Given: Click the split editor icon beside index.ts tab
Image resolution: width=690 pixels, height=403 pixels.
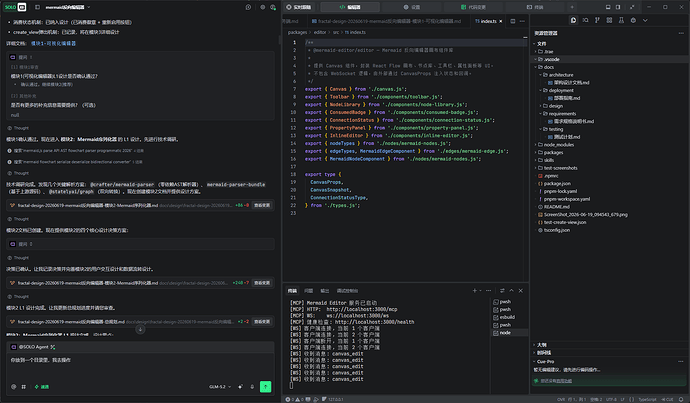Looking at the screenshot, I should pos(513,21).
